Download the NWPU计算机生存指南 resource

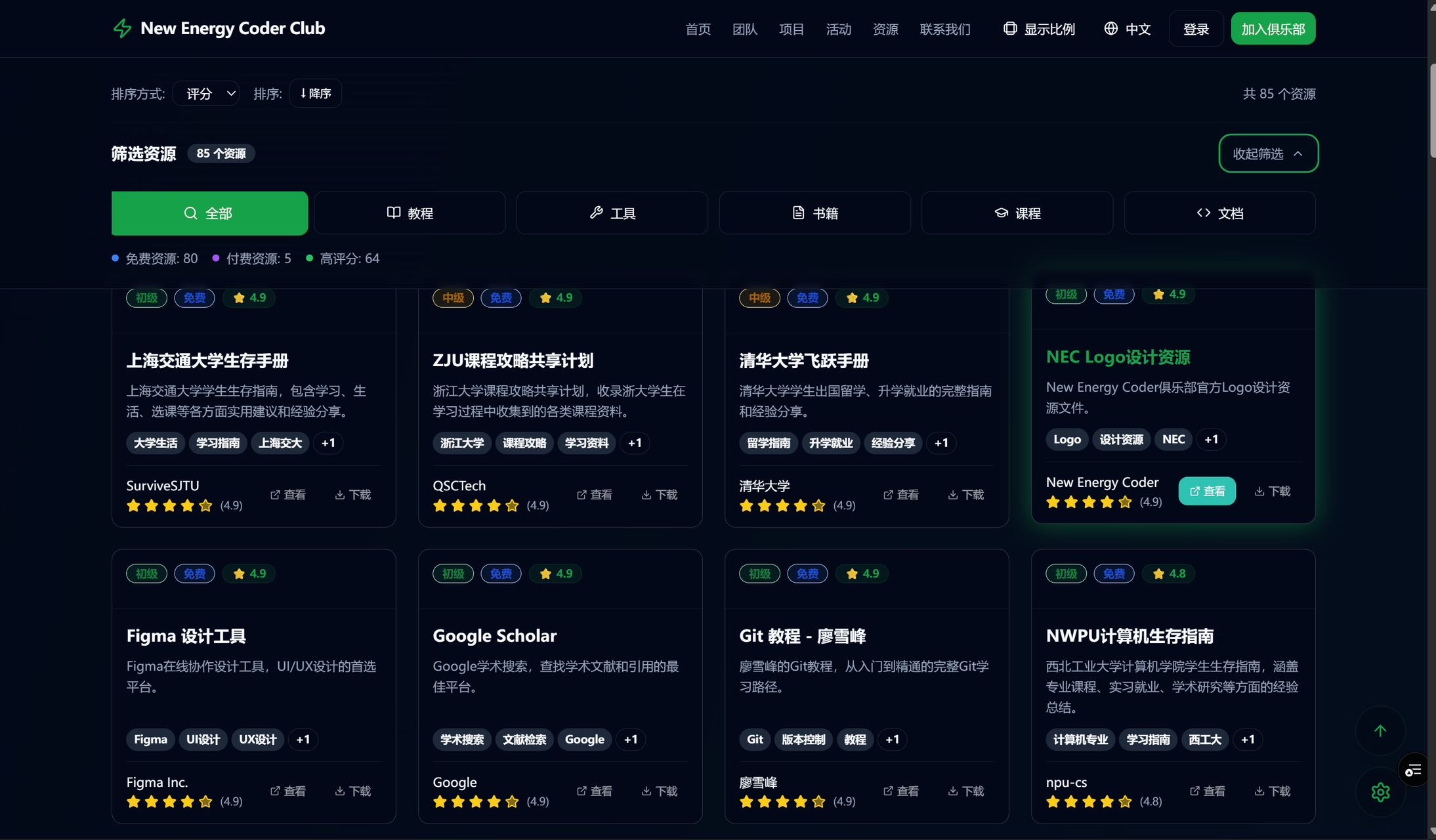[x=1273, y=791]
